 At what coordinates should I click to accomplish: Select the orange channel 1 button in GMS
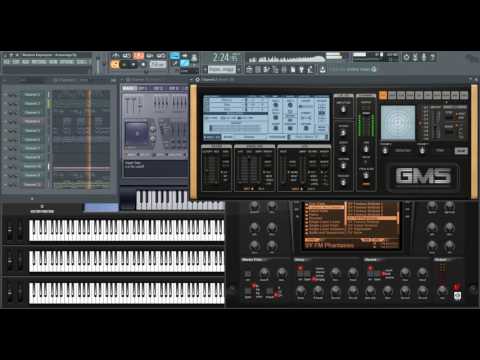[383, 95]
